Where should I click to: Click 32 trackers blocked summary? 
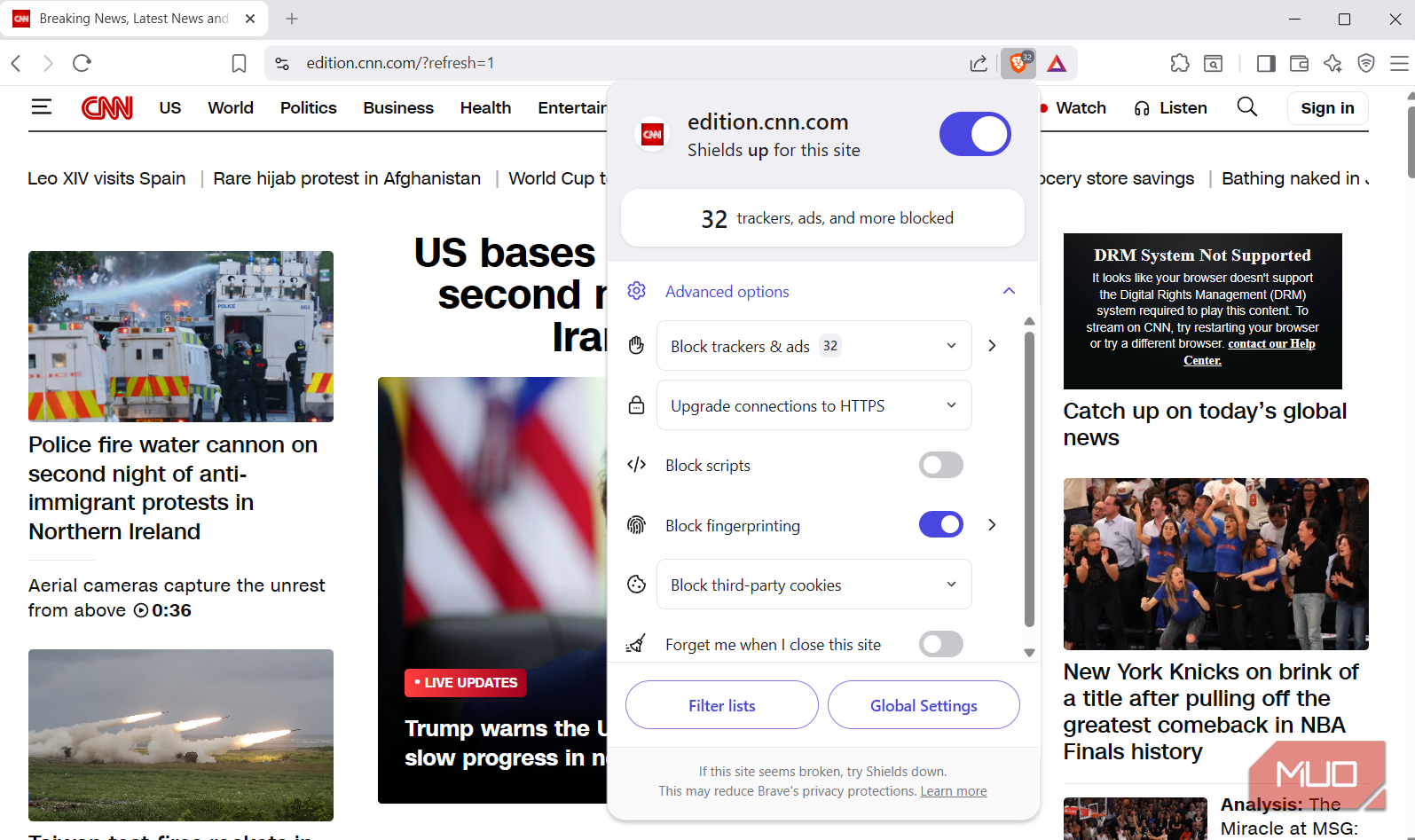(822, 218)
